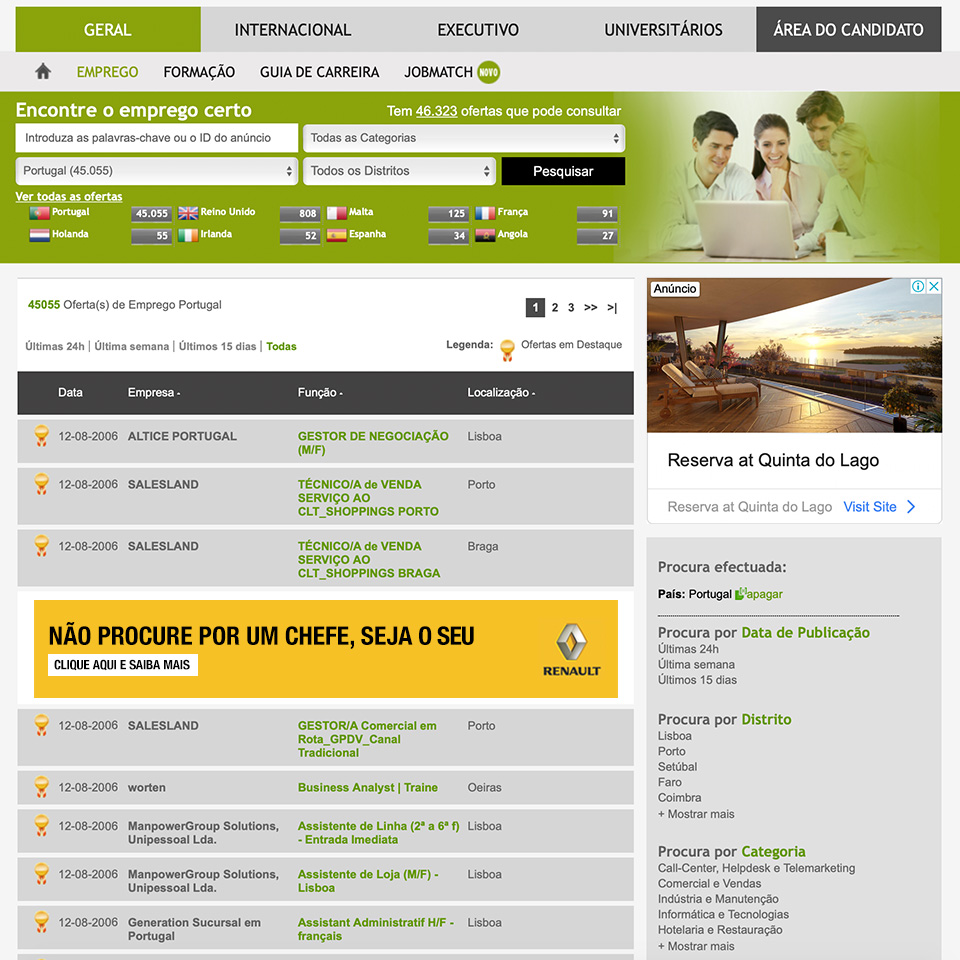960x960 pixels.
Task: Close the Quinta do Lago advertisement
Action: tap(934, 286)
